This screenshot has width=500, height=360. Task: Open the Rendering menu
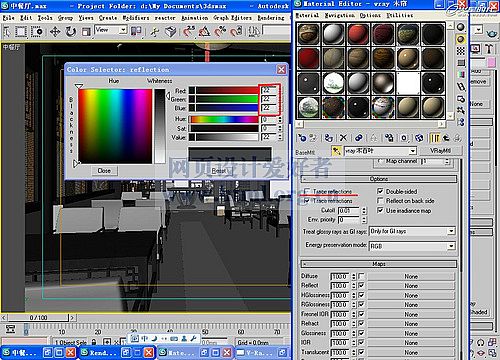[x=271, y=17]
